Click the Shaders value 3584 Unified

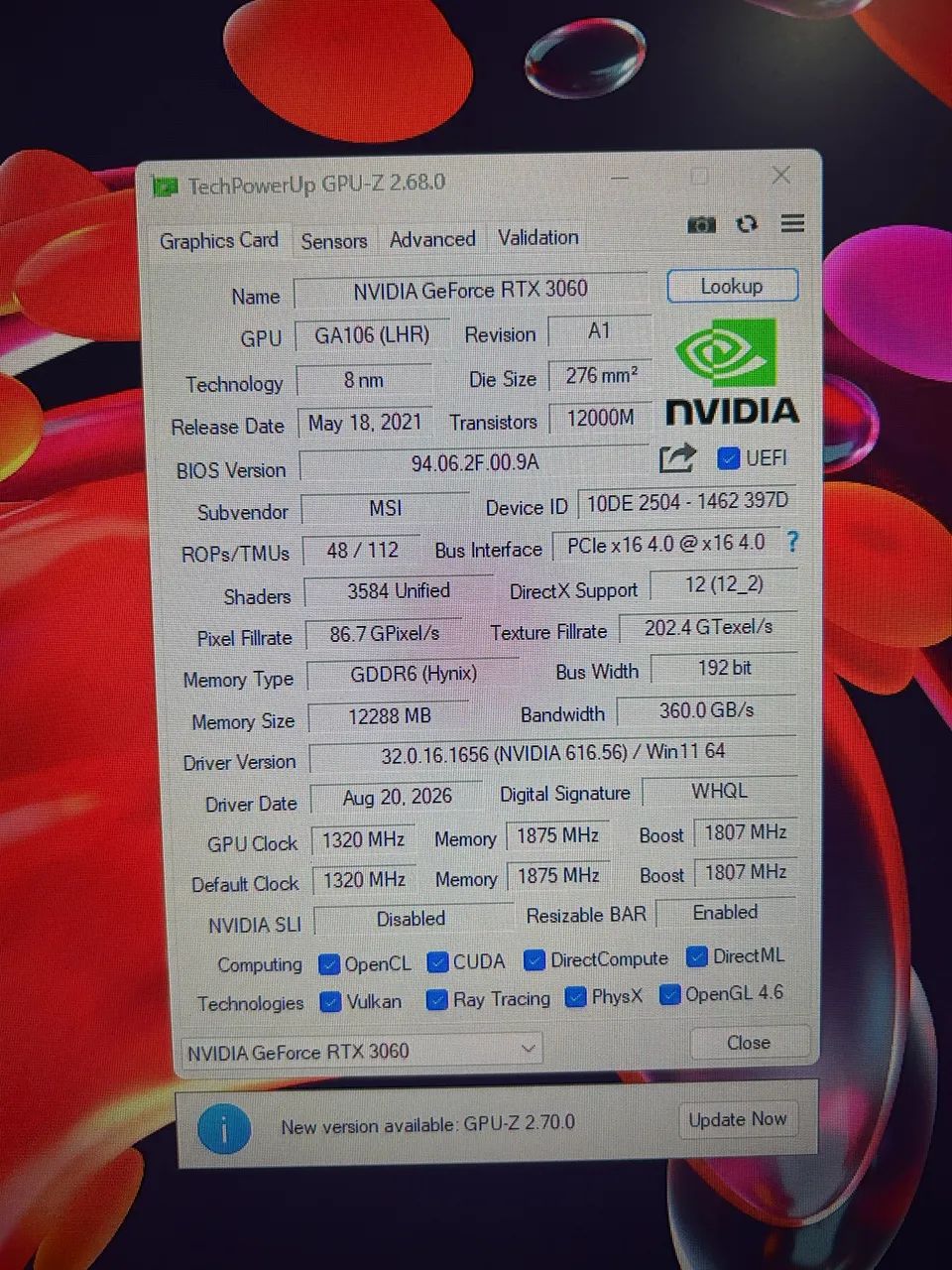click(x=399, y=591)
